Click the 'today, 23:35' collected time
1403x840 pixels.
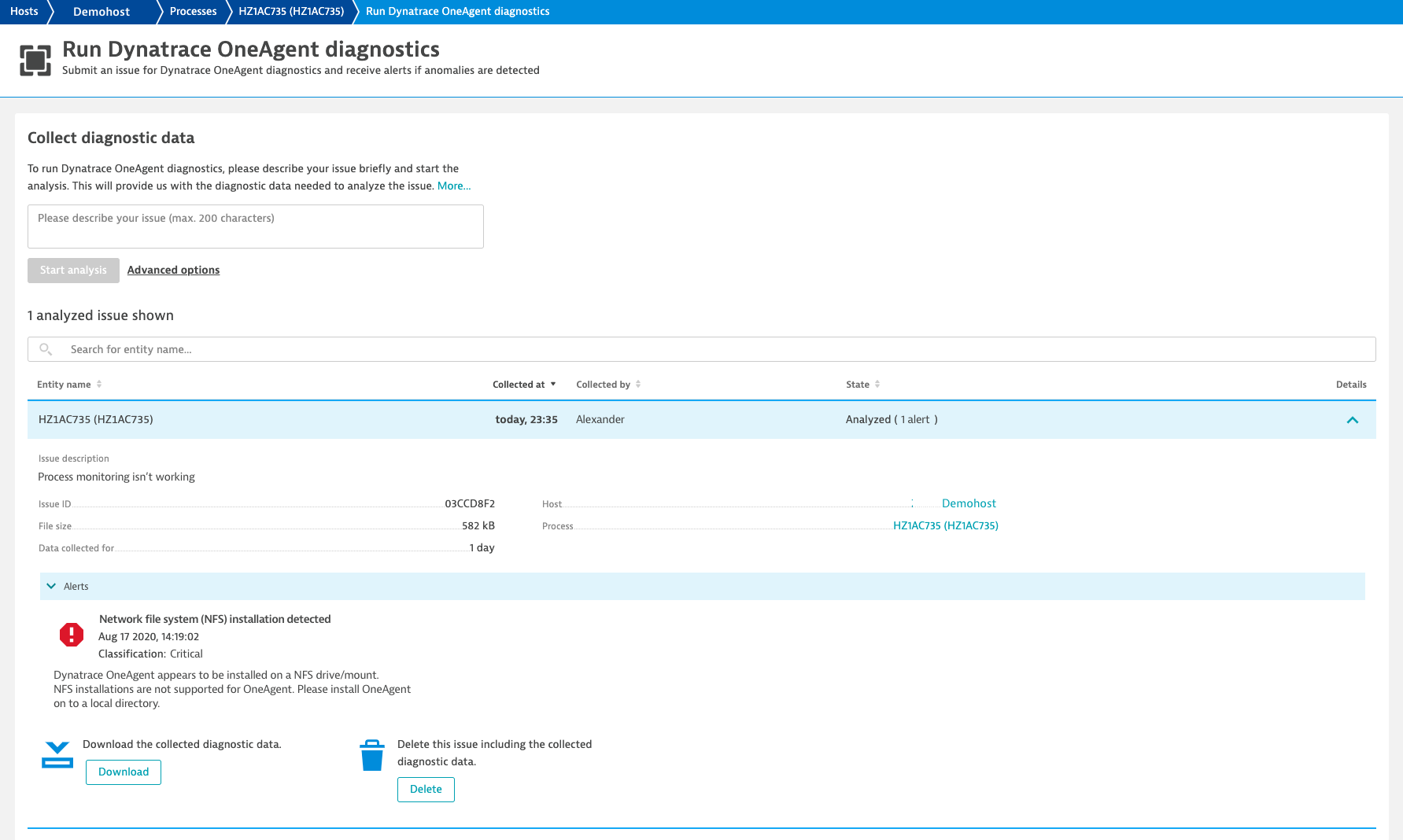526,420
